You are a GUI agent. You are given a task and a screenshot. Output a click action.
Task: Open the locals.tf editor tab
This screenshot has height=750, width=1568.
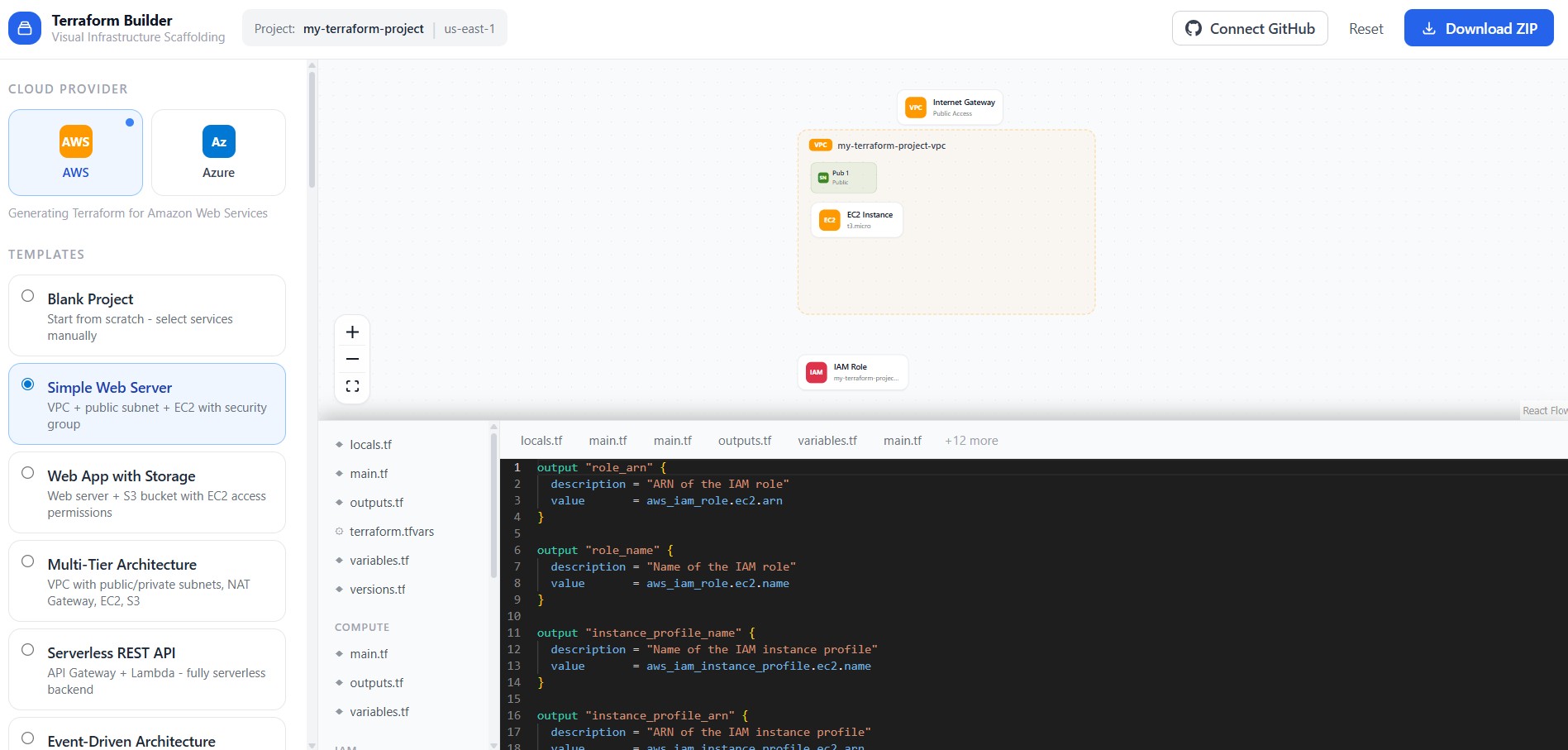(541, 441)
